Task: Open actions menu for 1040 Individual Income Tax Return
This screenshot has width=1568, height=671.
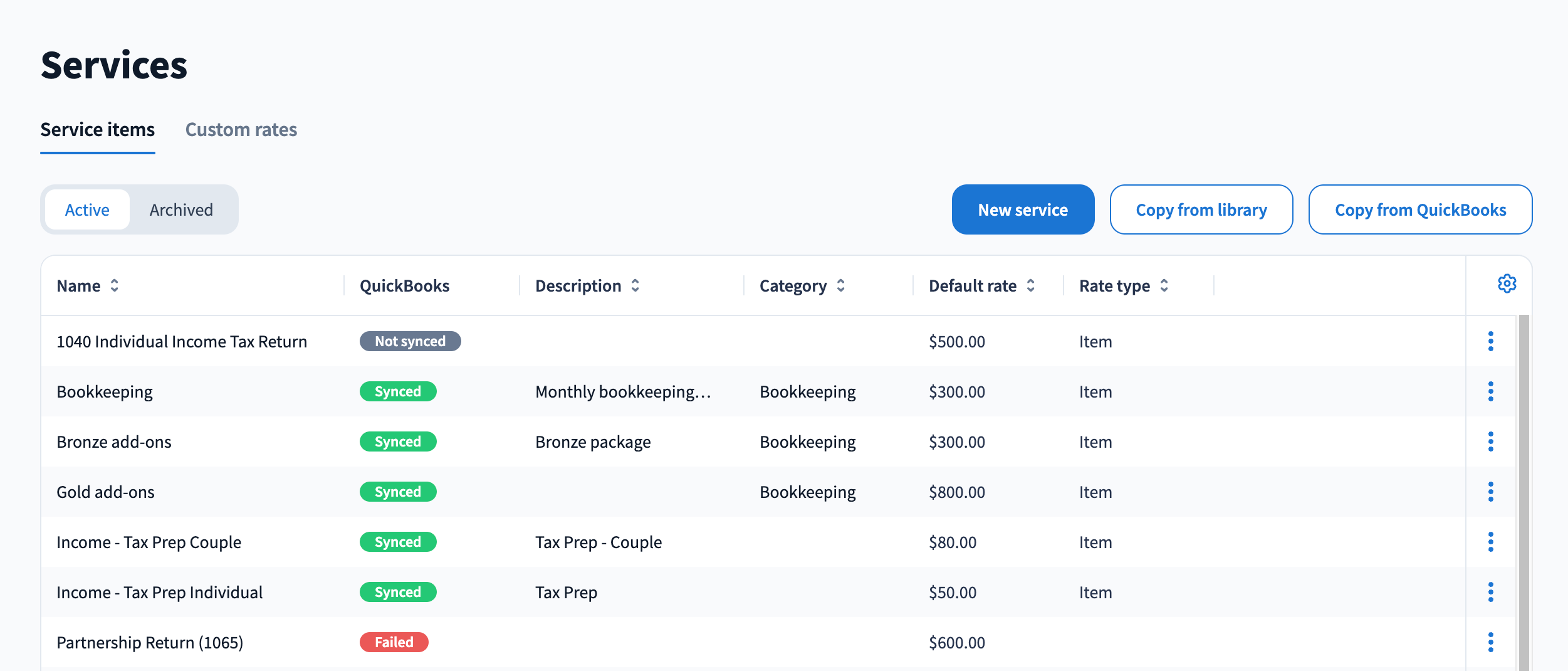Action: coord(1490,341)
